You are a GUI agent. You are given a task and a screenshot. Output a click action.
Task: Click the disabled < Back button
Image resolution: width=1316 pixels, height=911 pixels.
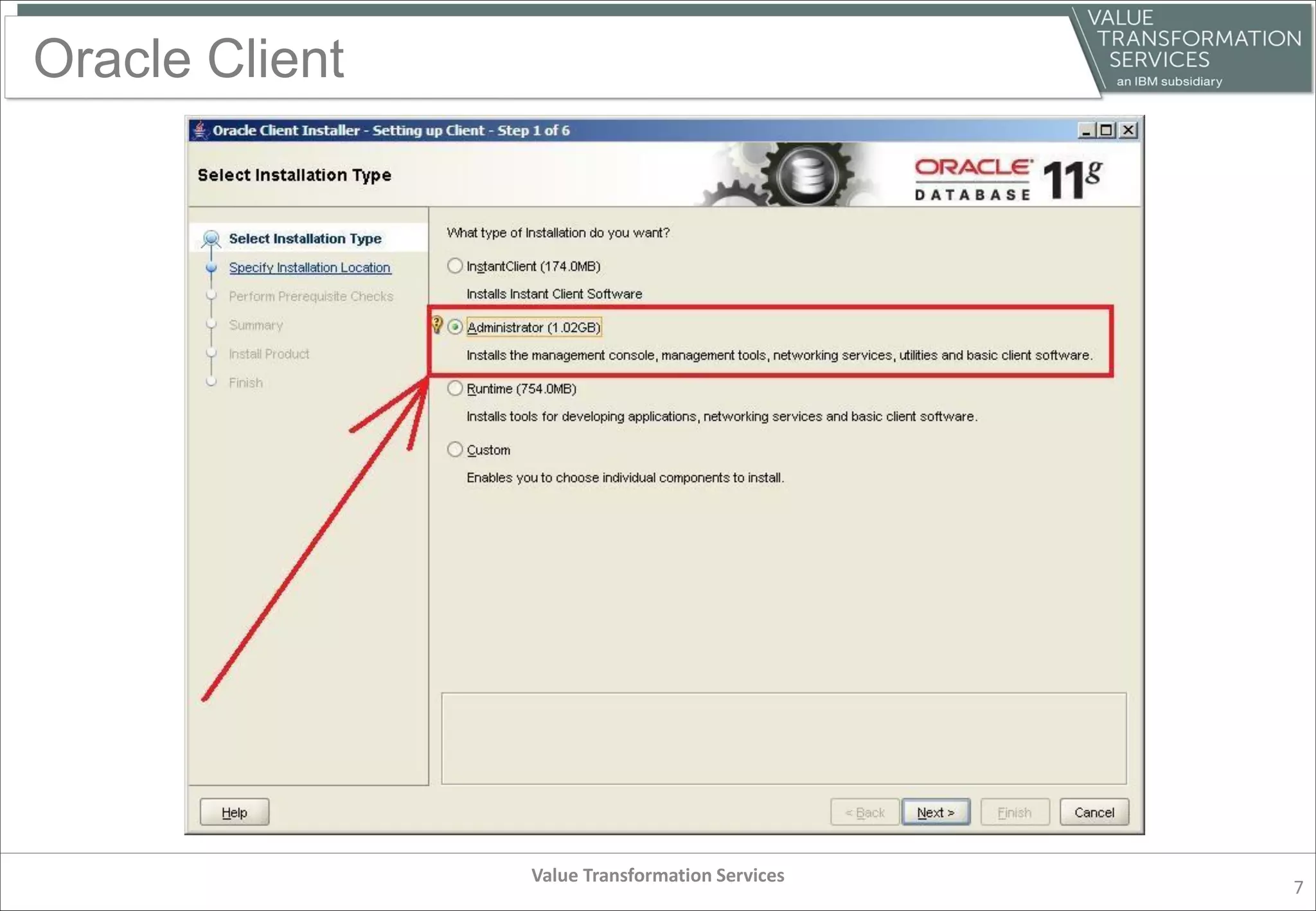pyautogui.click(x=865, y=812)
